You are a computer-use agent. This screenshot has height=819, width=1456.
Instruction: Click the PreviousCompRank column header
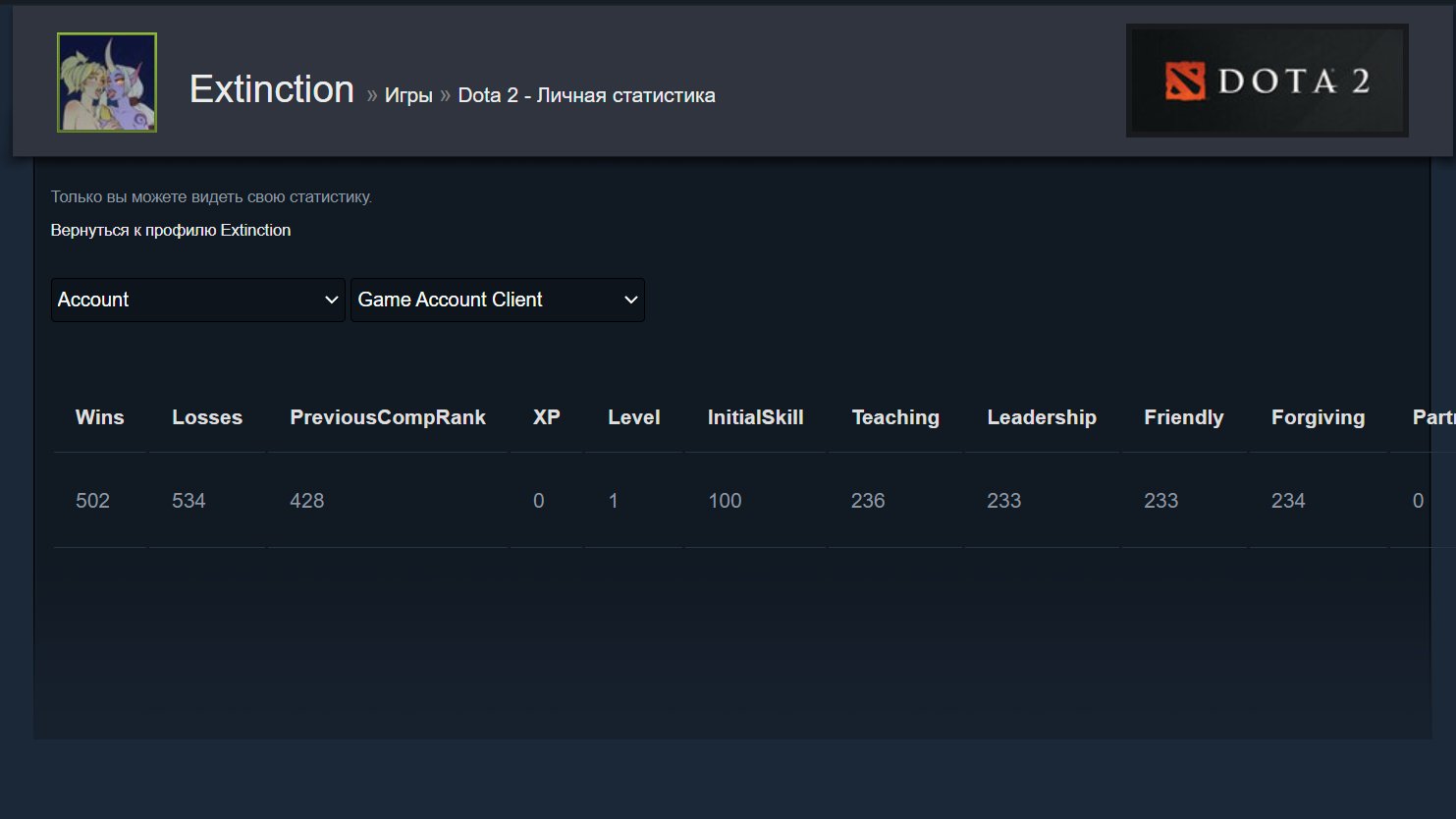388,417
